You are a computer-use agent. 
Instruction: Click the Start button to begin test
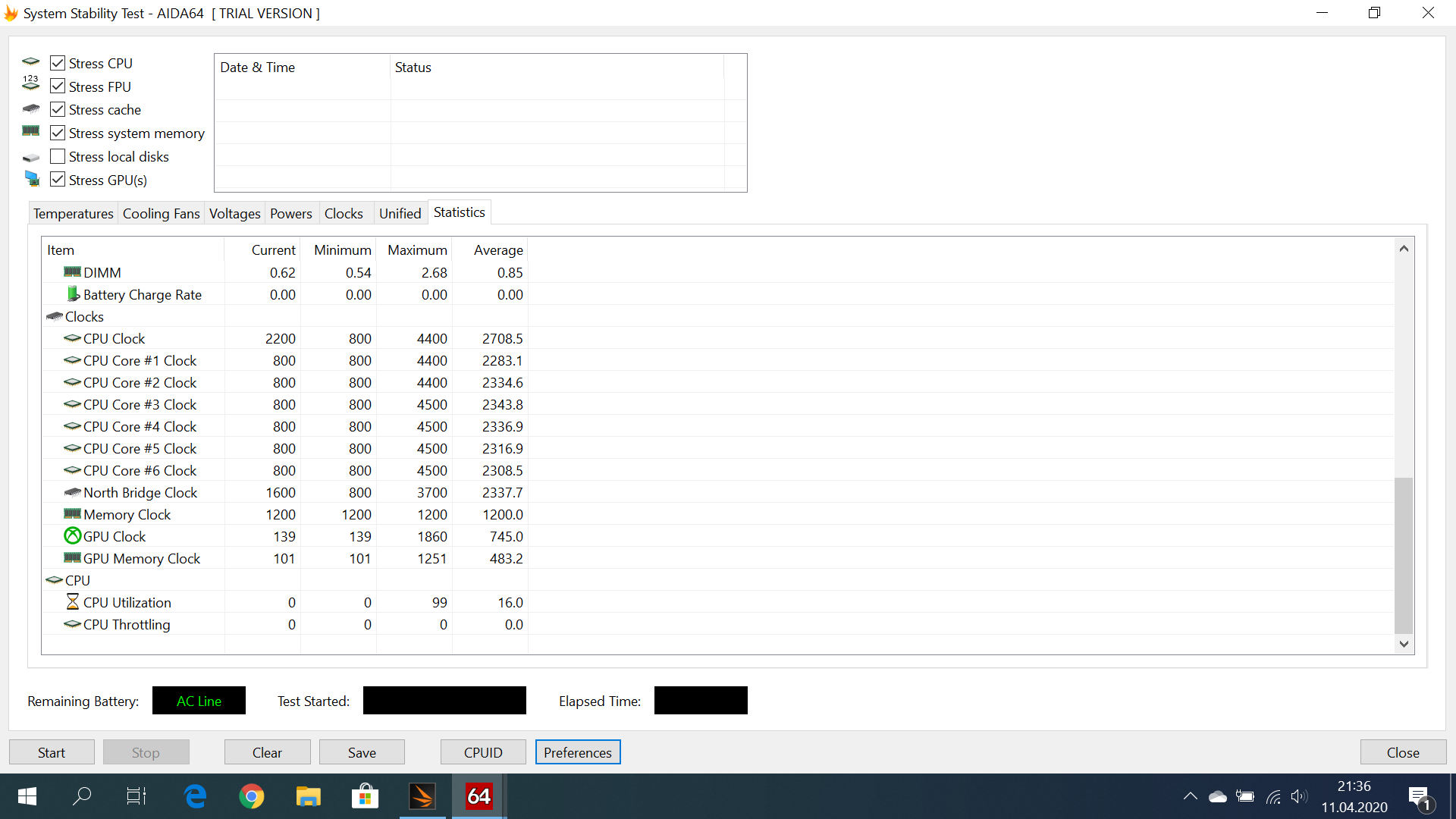pos(52,752)
